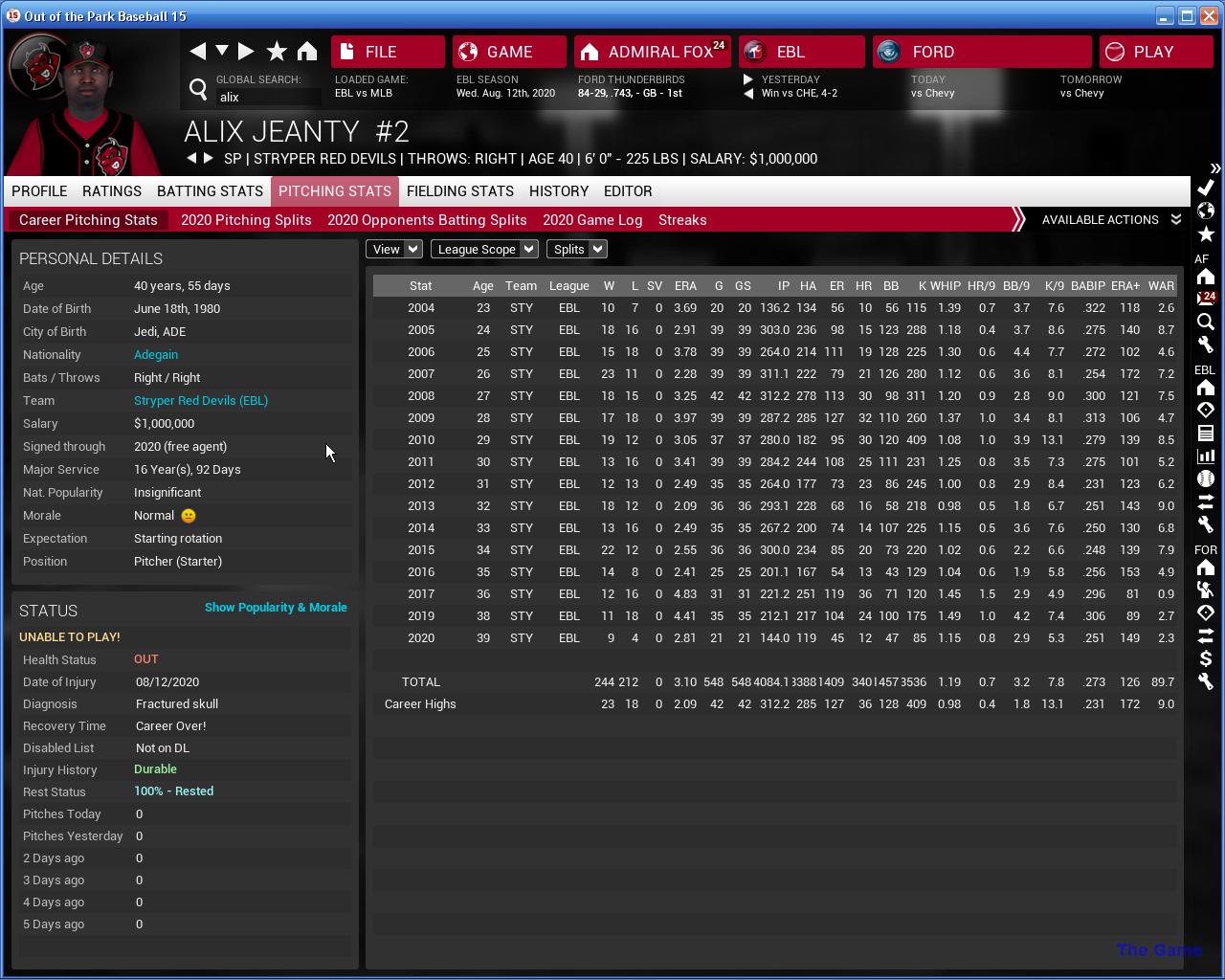Switch to the PROFILE tab

[39, 191]
